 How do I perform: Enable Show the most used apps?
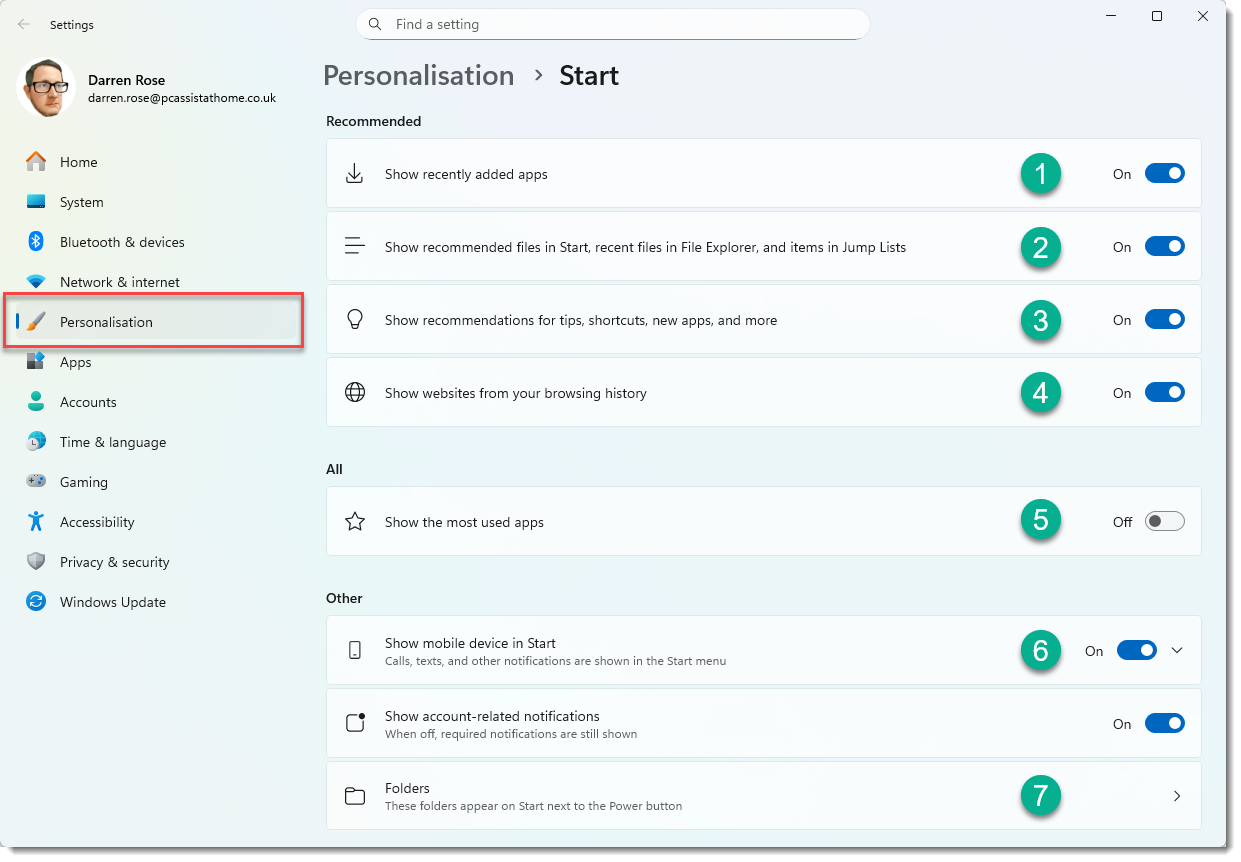pos(1164,521)
